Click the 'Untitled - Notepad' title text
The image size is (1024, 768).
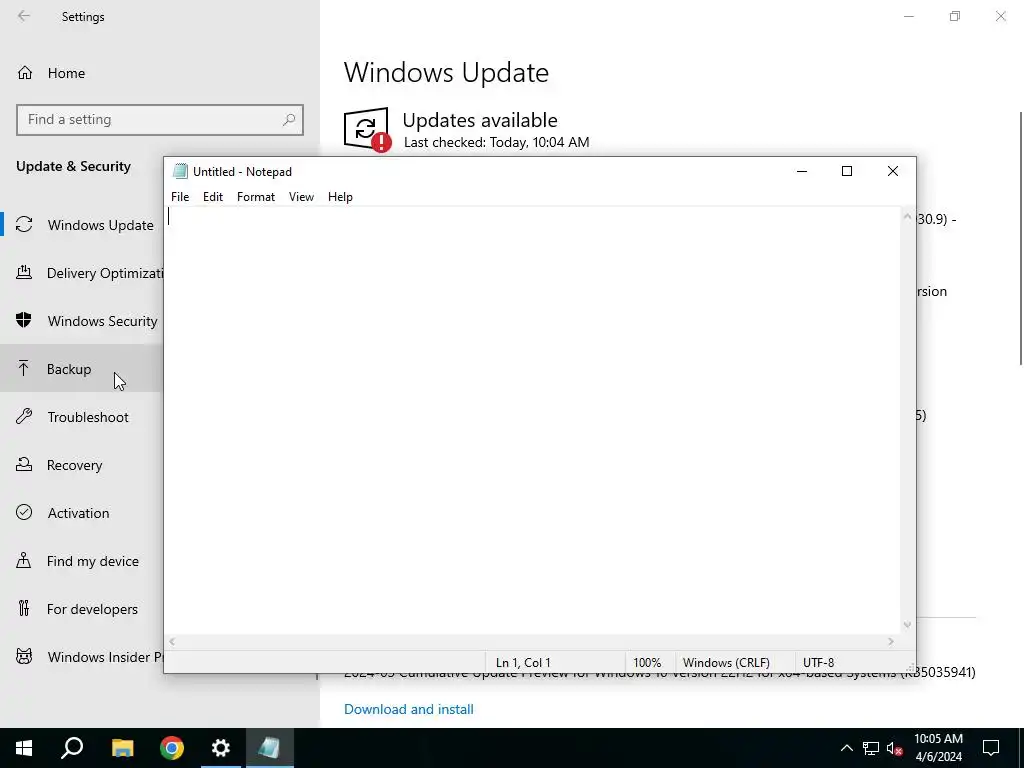click(x=242, y=172)
